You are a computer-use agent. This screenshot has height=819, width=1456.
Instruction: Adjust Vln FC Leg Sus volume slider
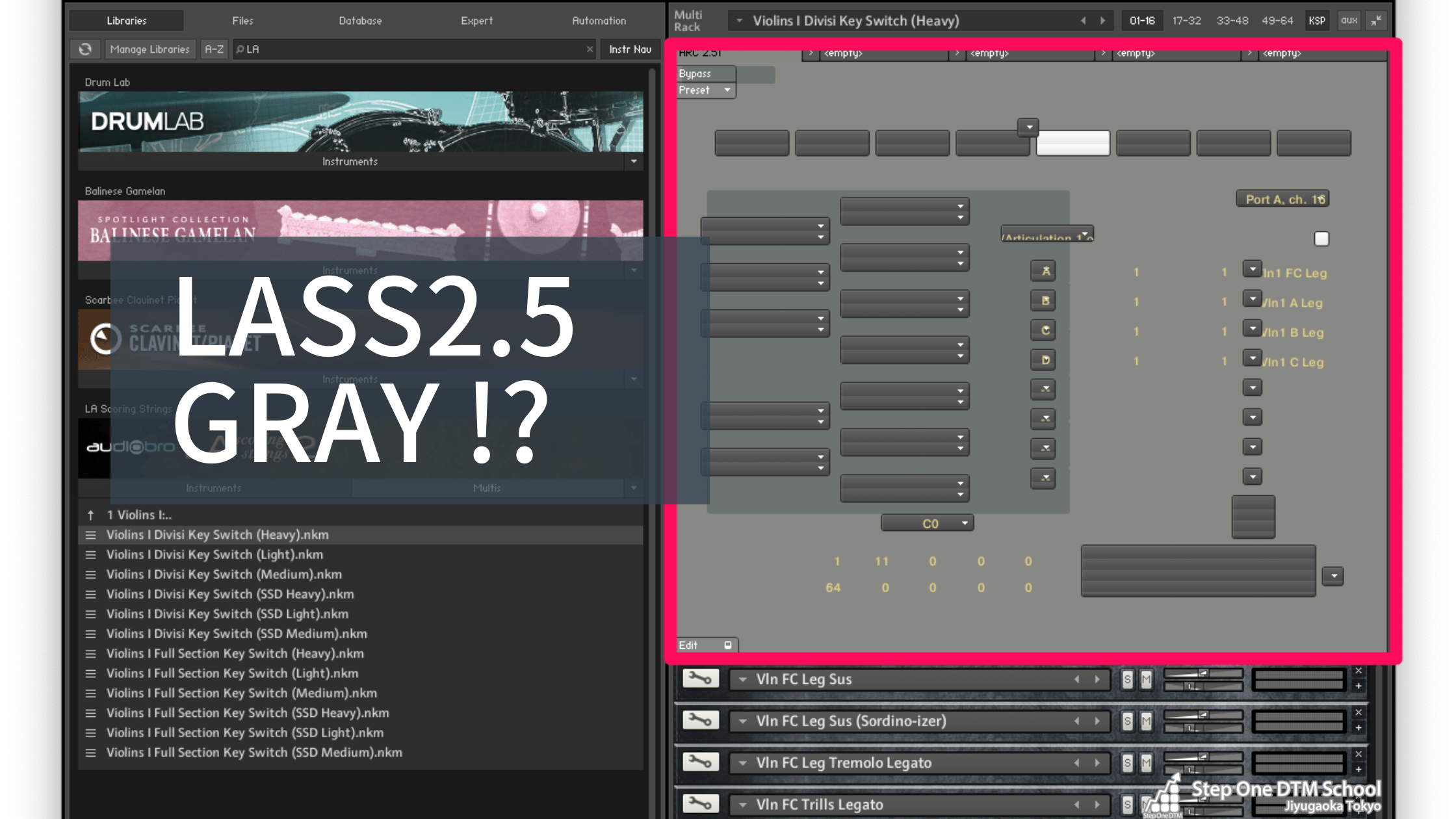(1202, 673)
